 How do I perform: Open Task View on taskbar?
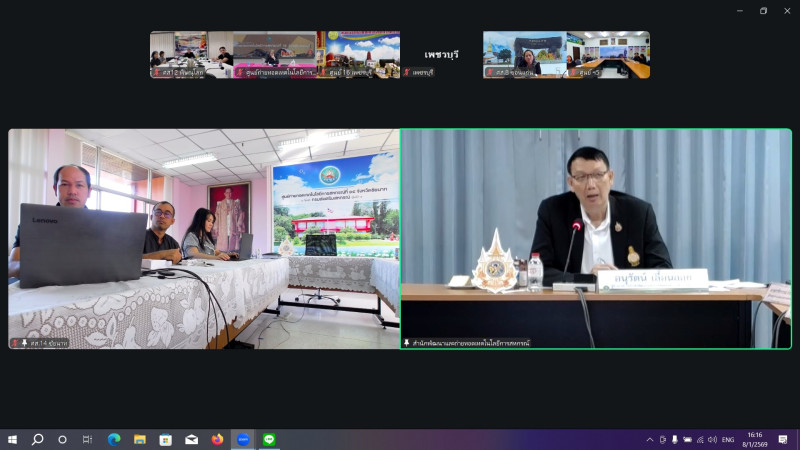[x=87, y=439]
